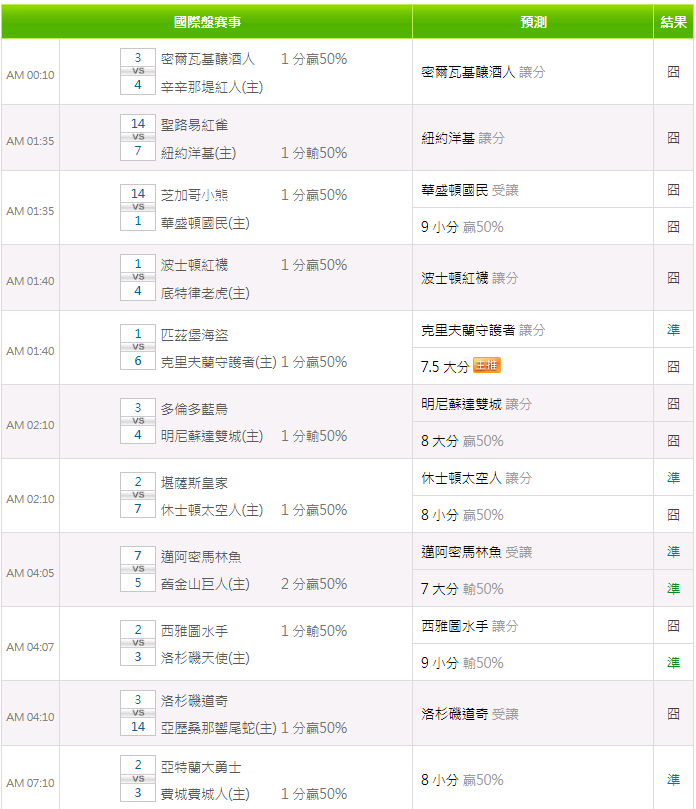The image size is (696, 809).
Task: Open the 多倫多藍鳥 team link
Action: 194,409
